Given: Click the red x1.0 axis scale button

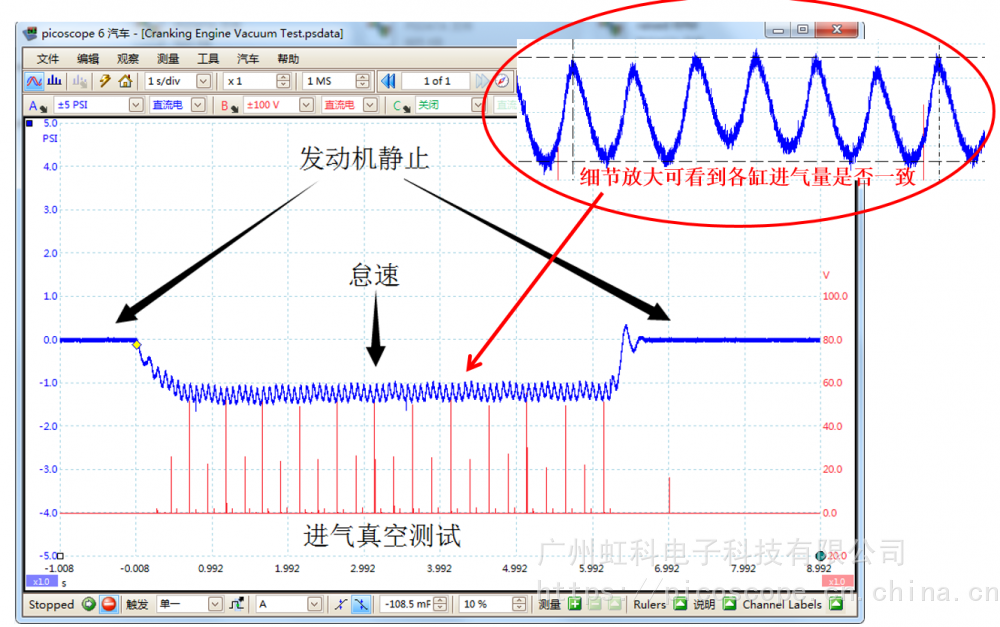Looking at the screenshot, I should 837,582.
